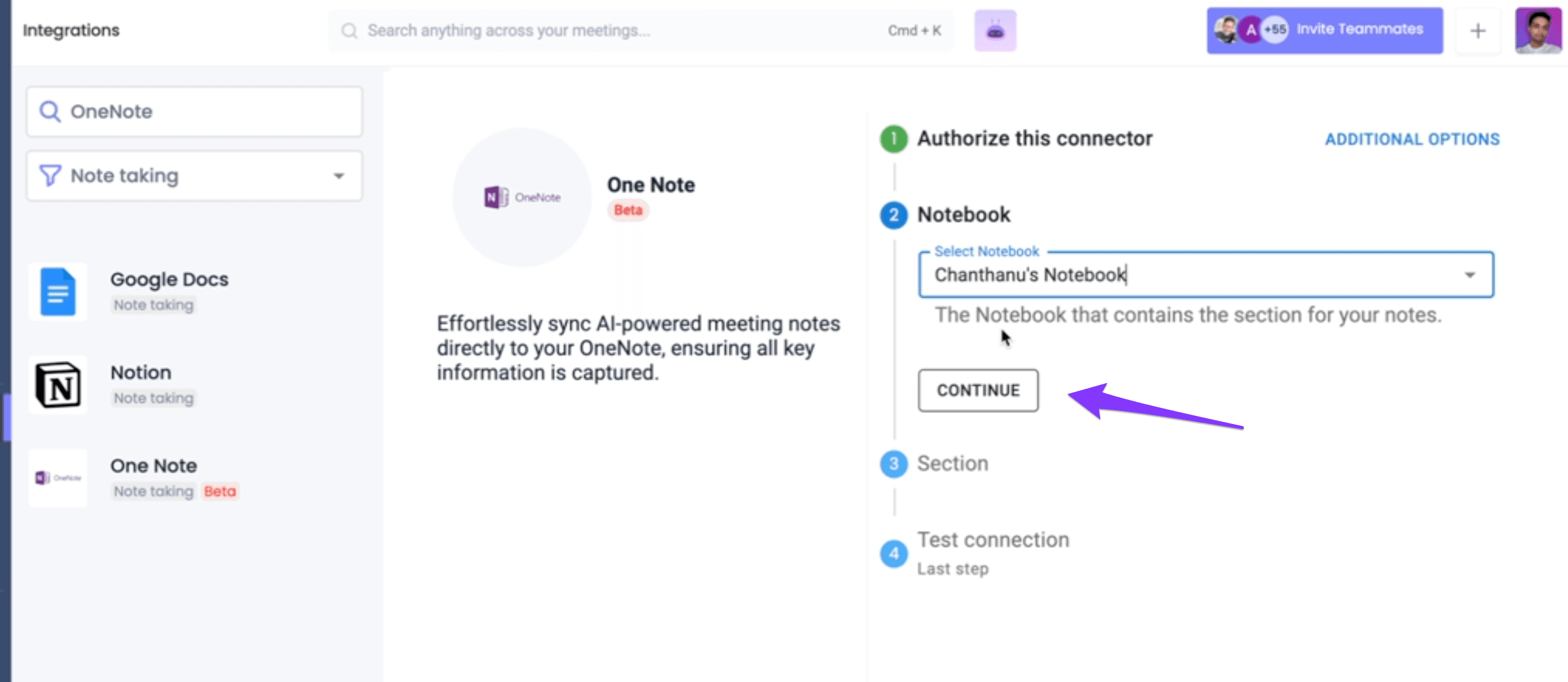Open ADDITIONAL OPTIONS link

[x=1412, y=139]
